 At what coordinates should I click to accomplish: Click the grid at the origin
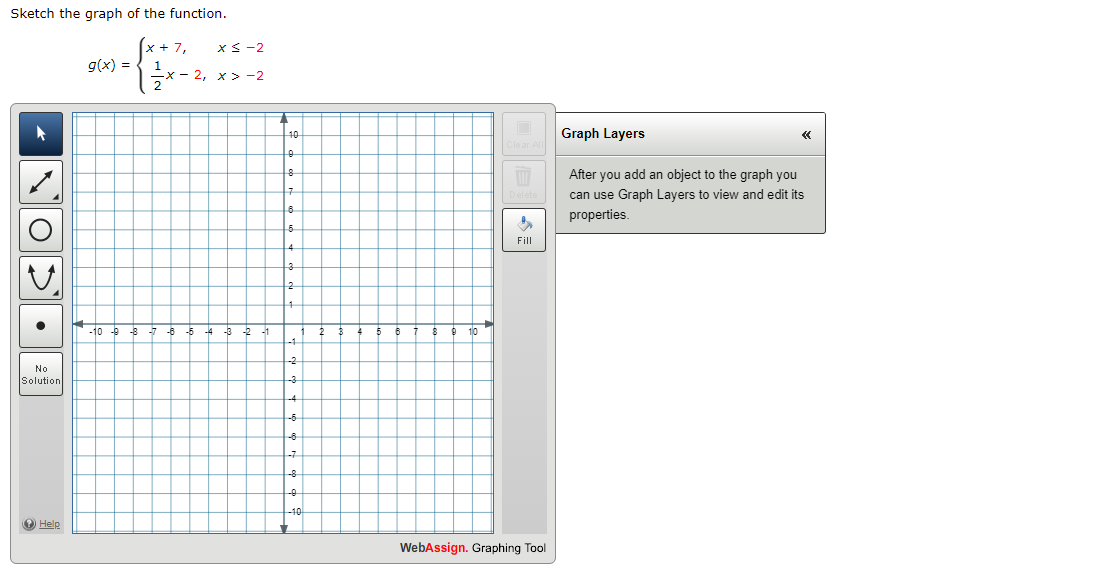tap(283, 323)
